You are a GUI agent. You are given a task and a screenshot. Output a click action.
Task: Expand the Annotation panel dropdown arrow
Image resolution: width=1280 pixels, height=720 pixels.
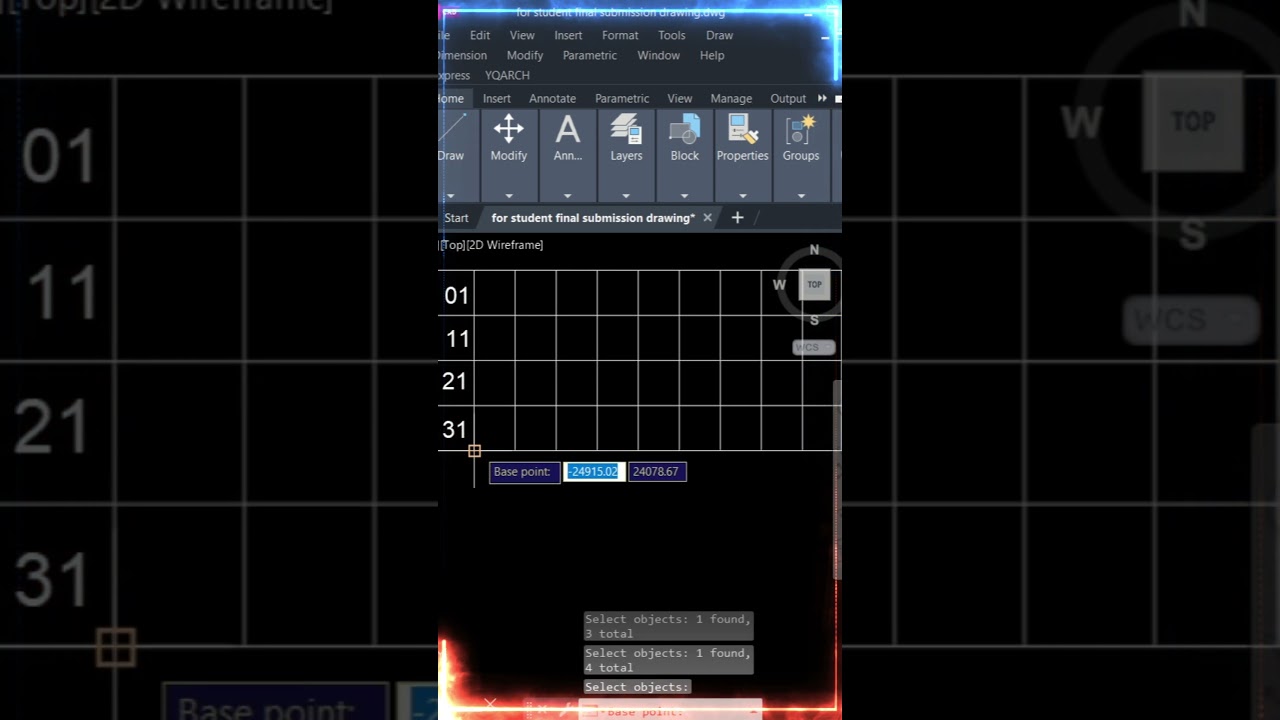click(x=568, y=196)
